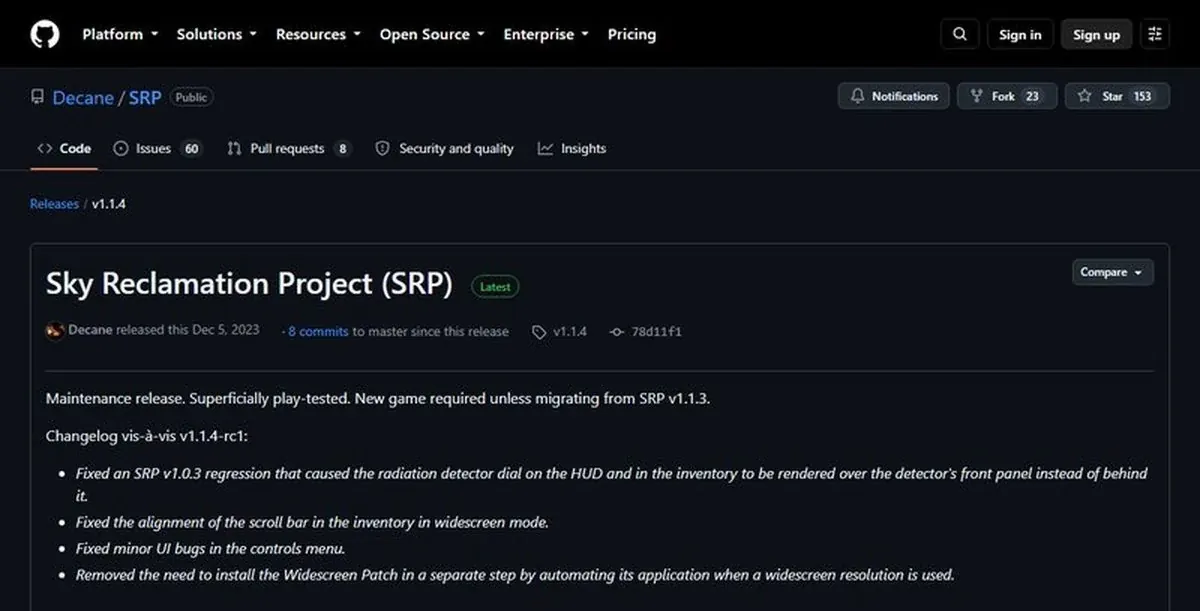Click the Issues tab icon
The image size is (1200, 611).
[x=121, y=148]
